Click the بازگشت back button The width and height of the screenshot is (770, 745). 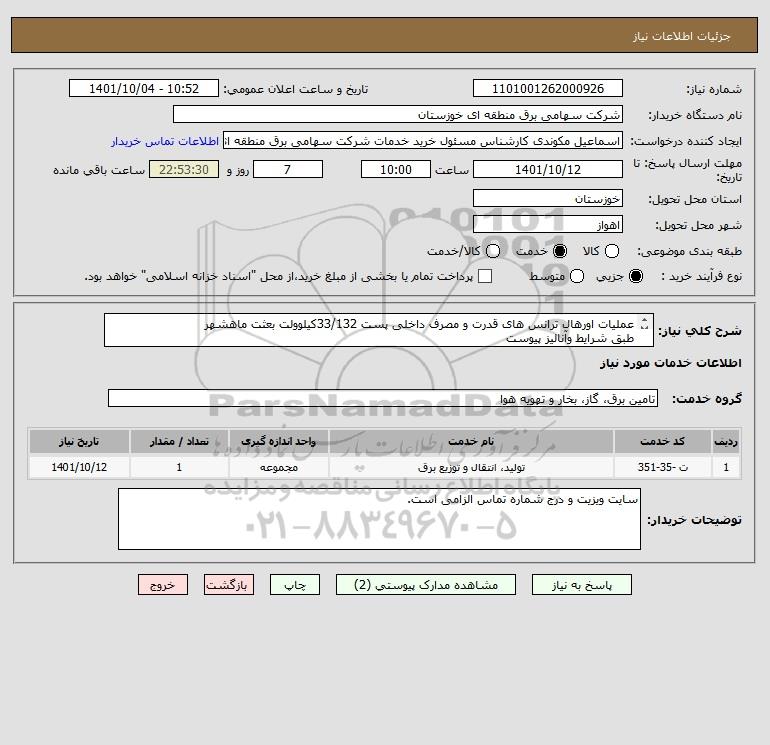(x=229, y=585)
